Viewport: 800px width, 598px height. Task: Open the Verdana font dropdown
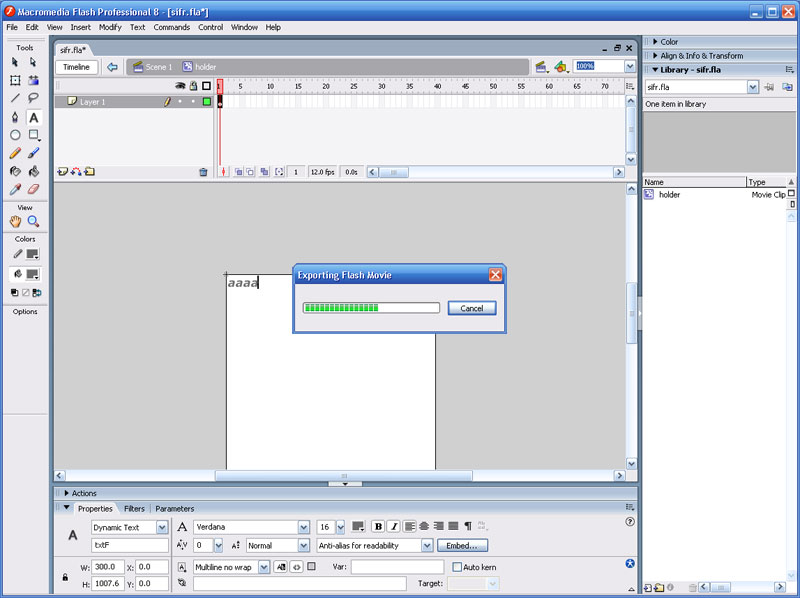click(x=304, y=527)
